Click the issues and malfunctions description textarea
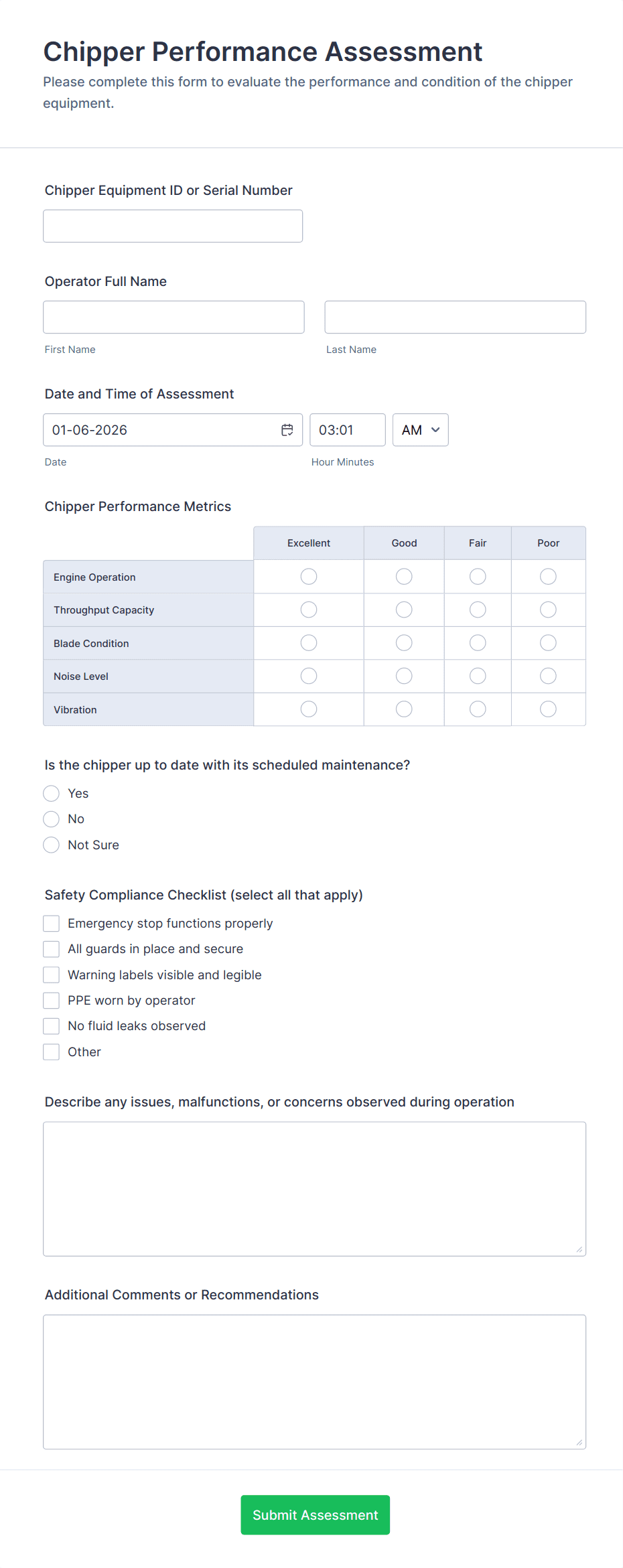 pyautogui.click(x=314, y=1189)
